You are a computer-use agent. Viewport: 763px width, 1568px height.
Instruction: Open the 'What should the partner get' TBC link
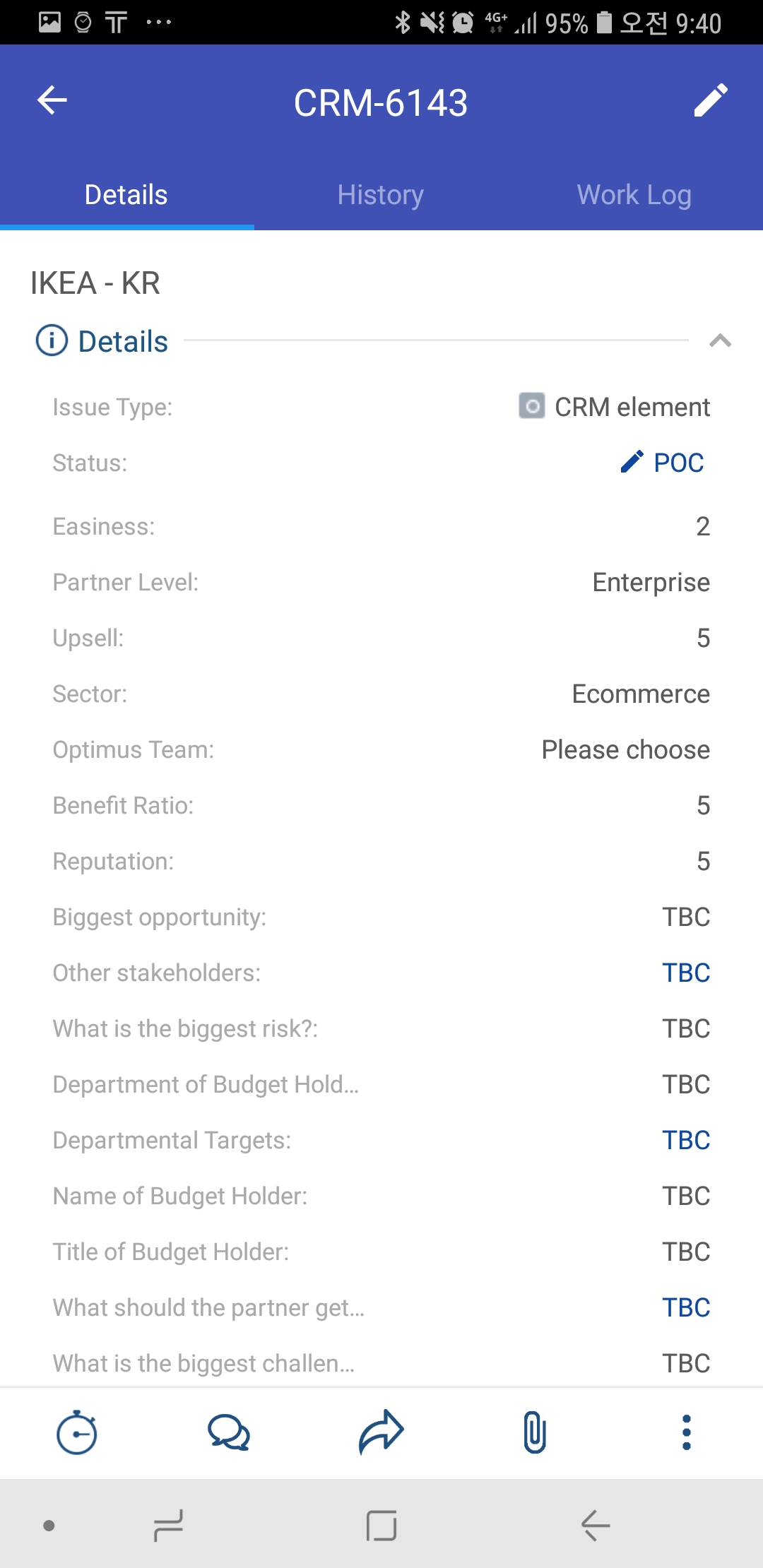[x=685, y=1307]
